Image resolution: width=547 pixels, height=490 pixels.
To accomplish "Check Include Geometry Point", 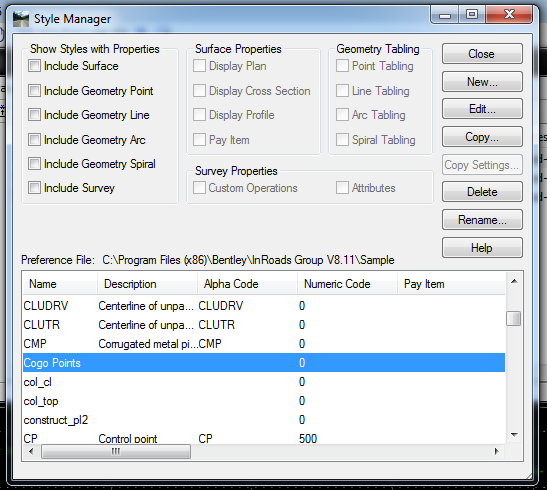I will coord(34,91).
